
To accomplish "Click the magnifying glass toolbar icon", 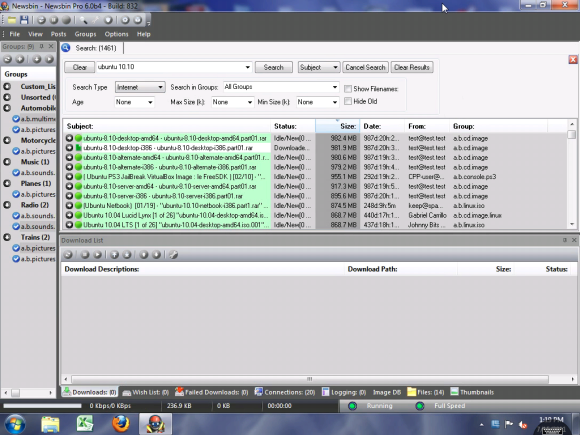I will (x=83, y=20).
